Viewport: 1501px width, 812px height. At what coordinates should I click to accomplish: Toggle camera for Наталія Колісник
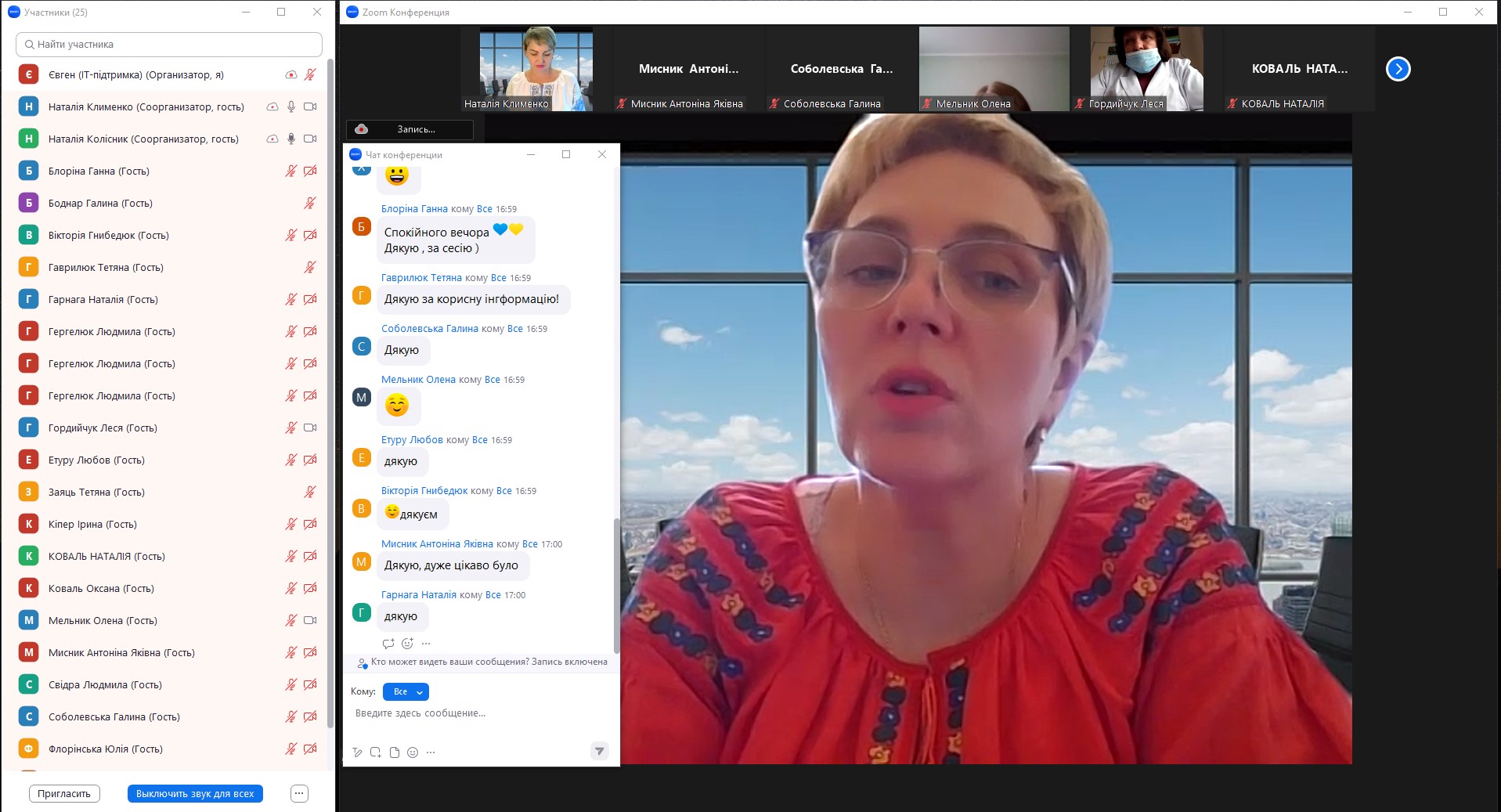[310, 139]
